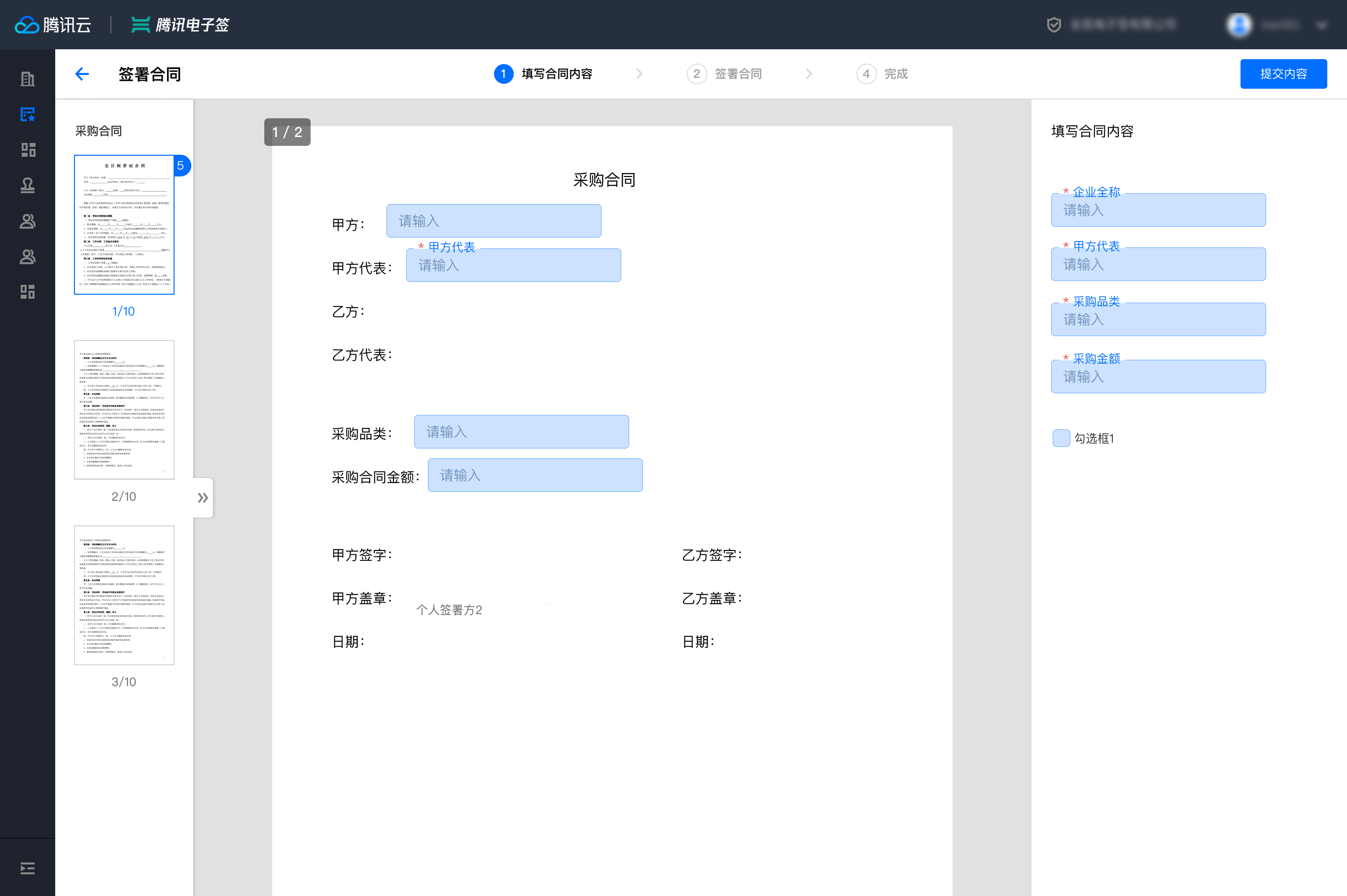Go to step 2 签署合同
Image resolution: width=1347 pixels, height=896 pixels.
[x=725, y=74]
